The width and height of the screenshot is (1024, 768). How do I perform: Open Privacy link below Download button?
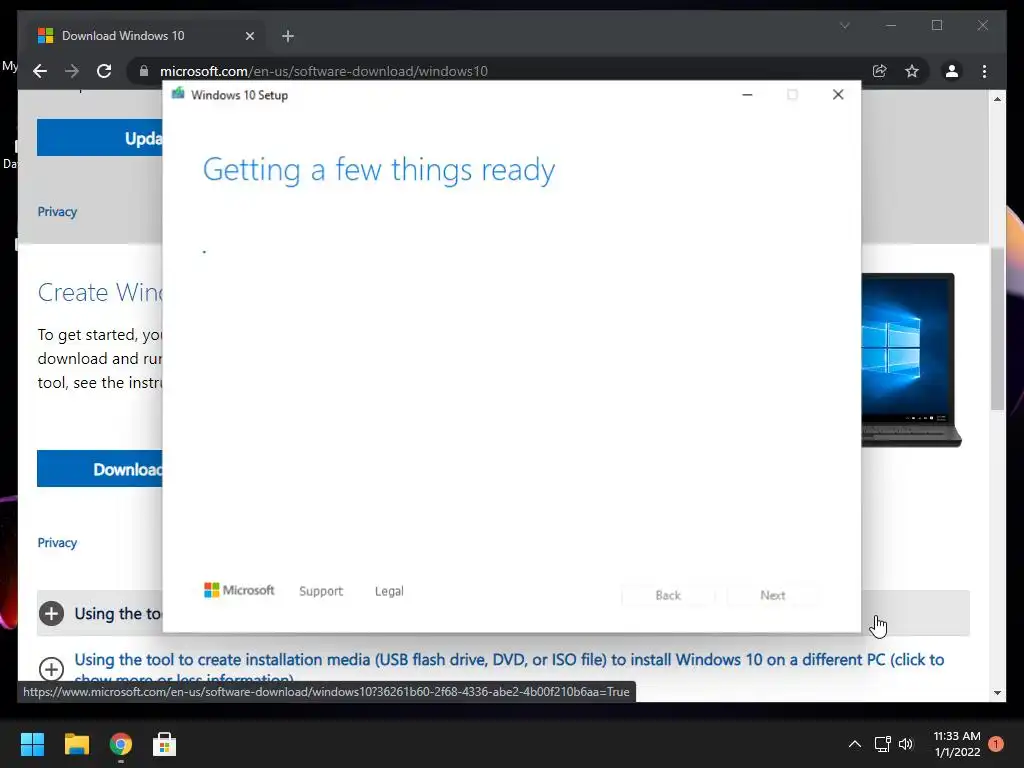point(57,543)
